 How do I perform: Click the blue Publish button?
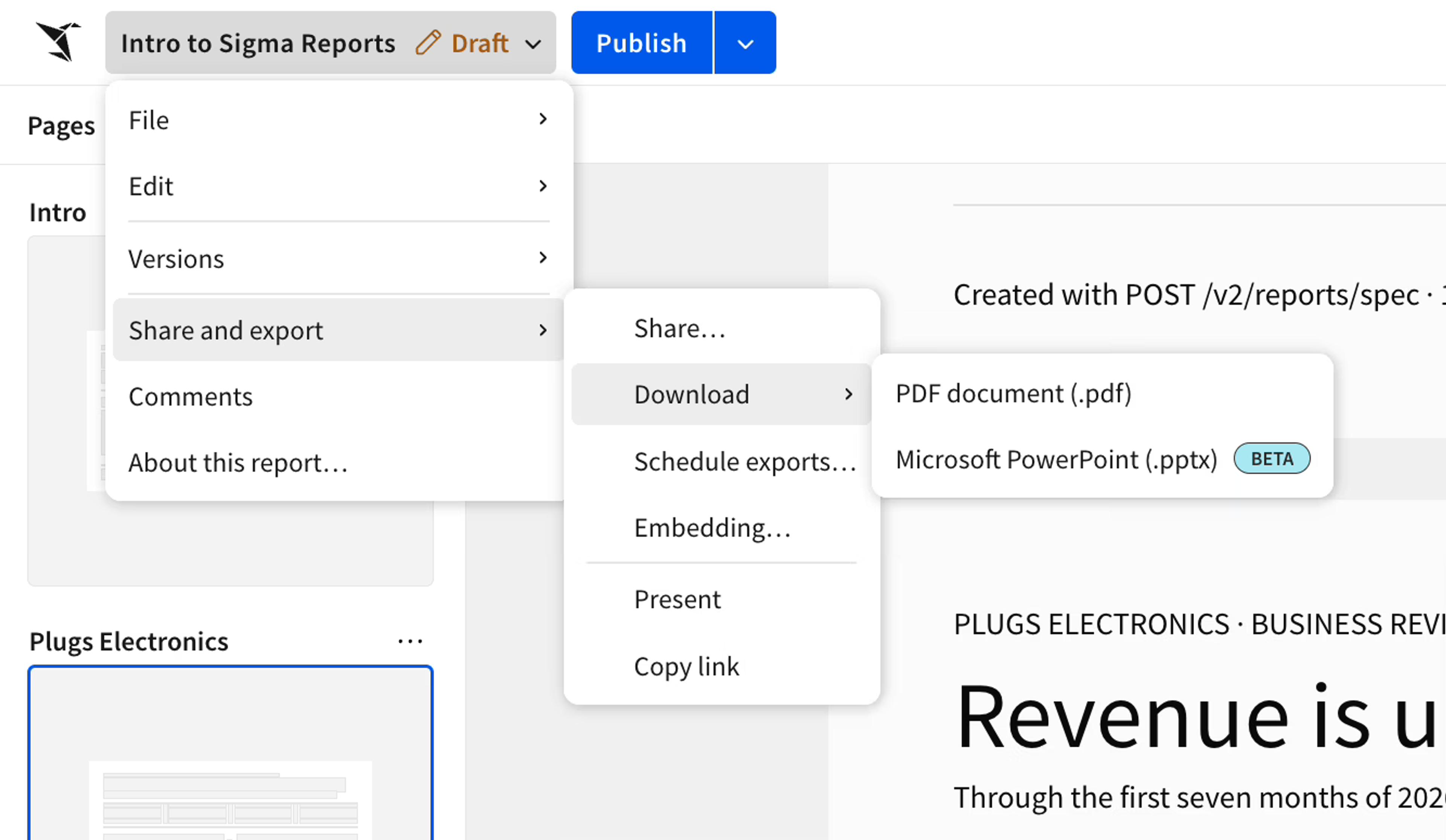coord(642,43)
